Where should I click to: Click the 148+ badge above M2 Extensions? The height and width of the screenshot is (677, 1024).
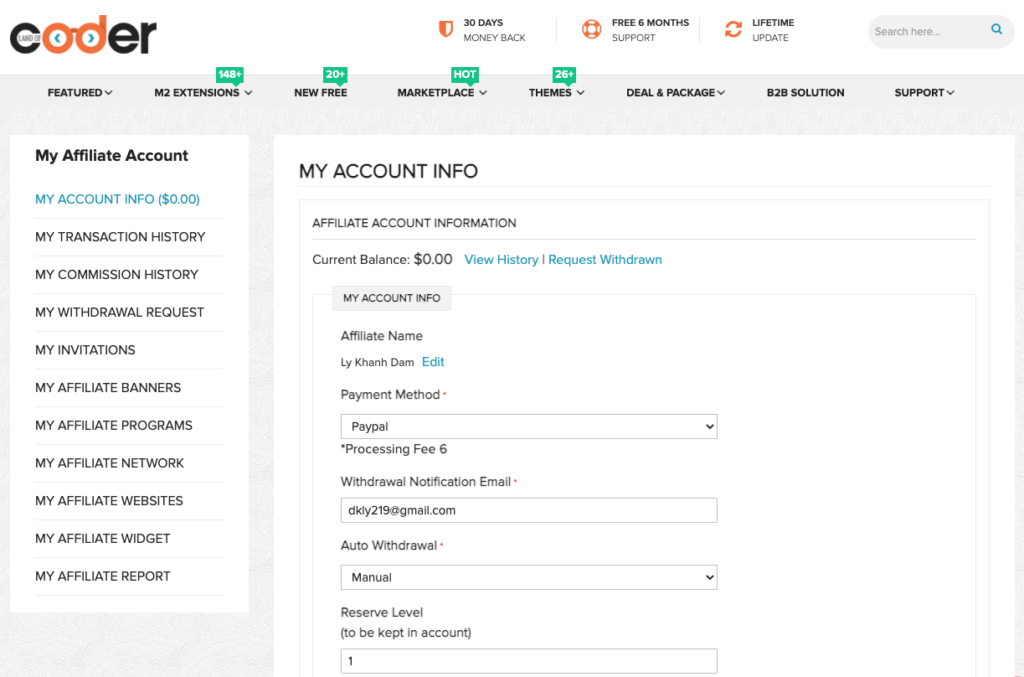tap(230, 75)
